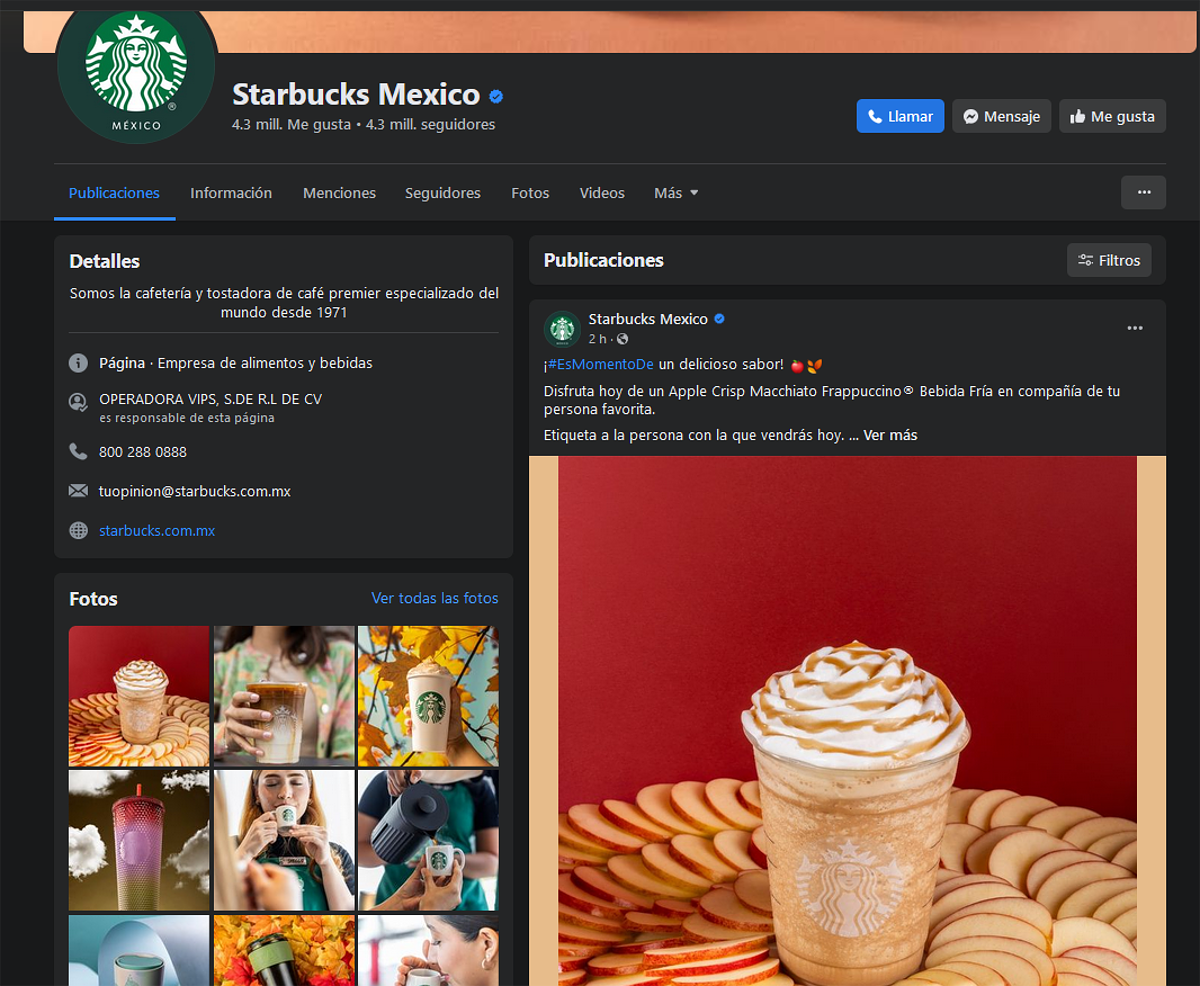Image resolution: width=1200 pixels, height=986 pixels.
Task: Click the website globe icon
Action: click(78, 530)
